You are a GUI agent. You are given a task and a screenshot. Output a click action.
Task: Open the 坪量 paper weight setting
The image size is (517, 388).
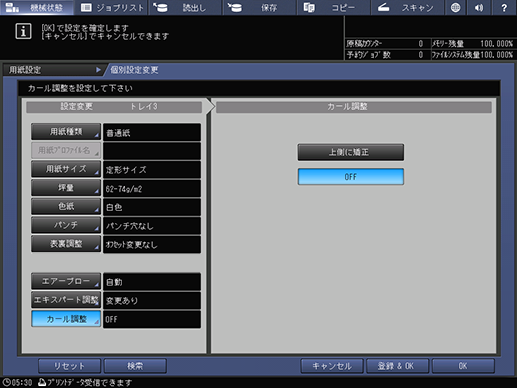[66, 188]
